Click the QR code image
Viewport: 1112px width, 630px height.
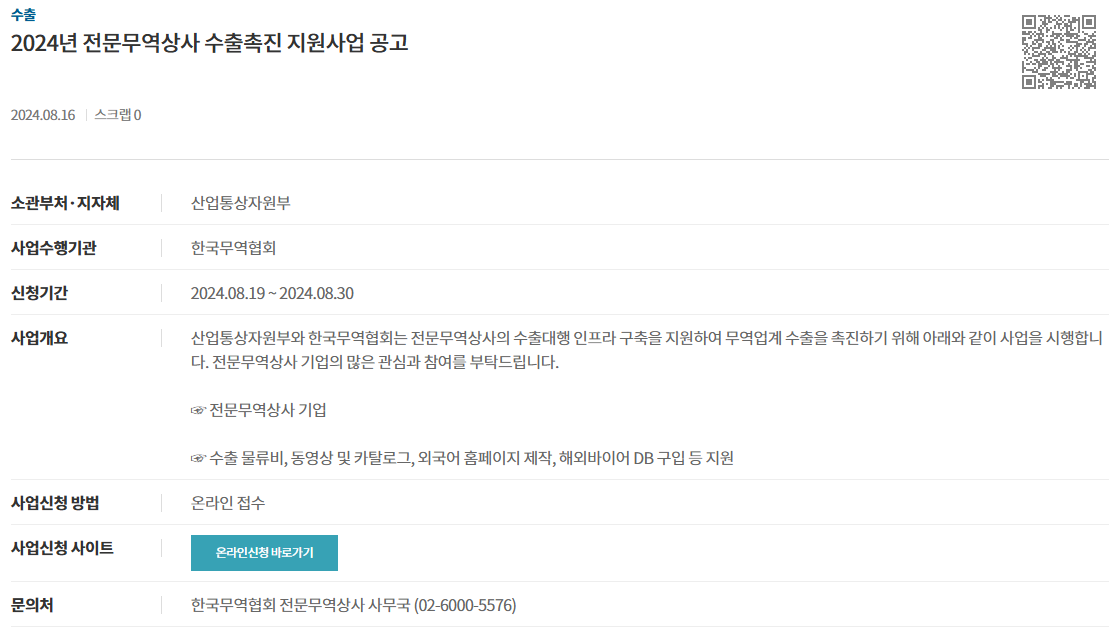(x=1059, y=52)
